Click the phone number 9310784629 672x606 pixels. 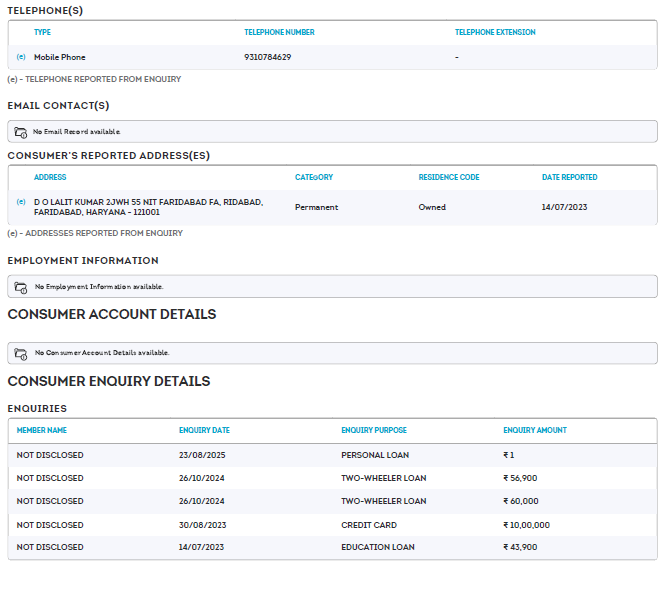(x=267, y=57)
